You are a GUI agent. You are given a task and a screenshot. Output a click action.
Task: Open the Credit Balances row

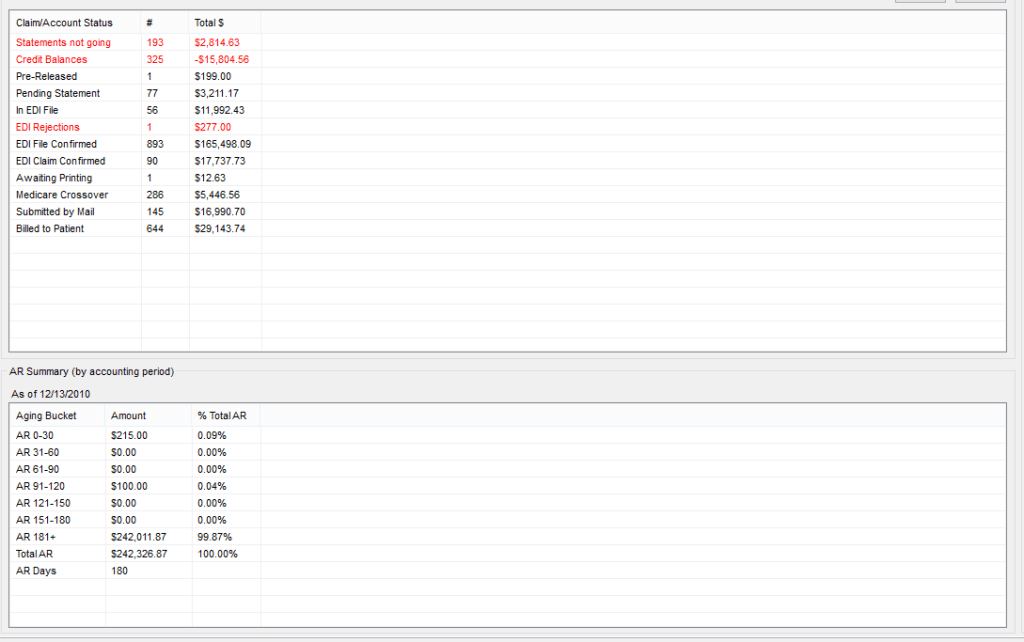52,60
